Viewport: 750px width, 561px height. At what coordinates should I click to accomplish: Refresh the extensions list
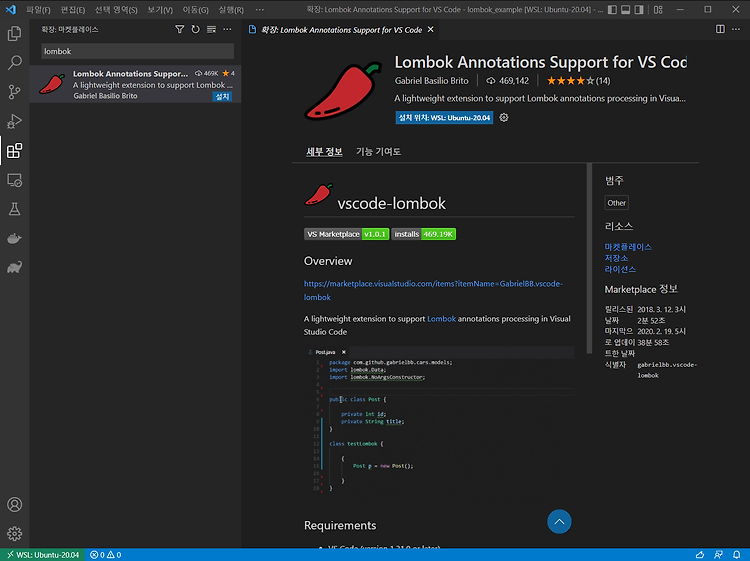click(x=195, y=30)
